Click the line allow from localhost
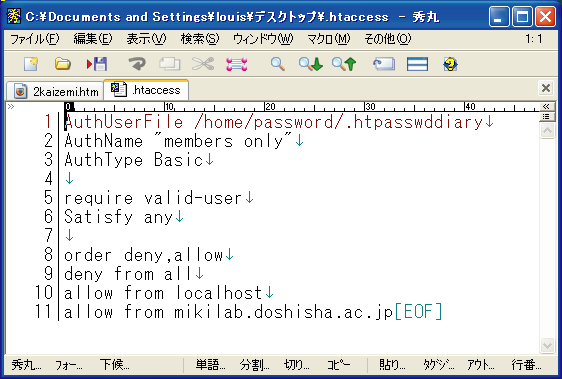The width and height of the screenshot is (562, 379). click(x=163, y=293)
